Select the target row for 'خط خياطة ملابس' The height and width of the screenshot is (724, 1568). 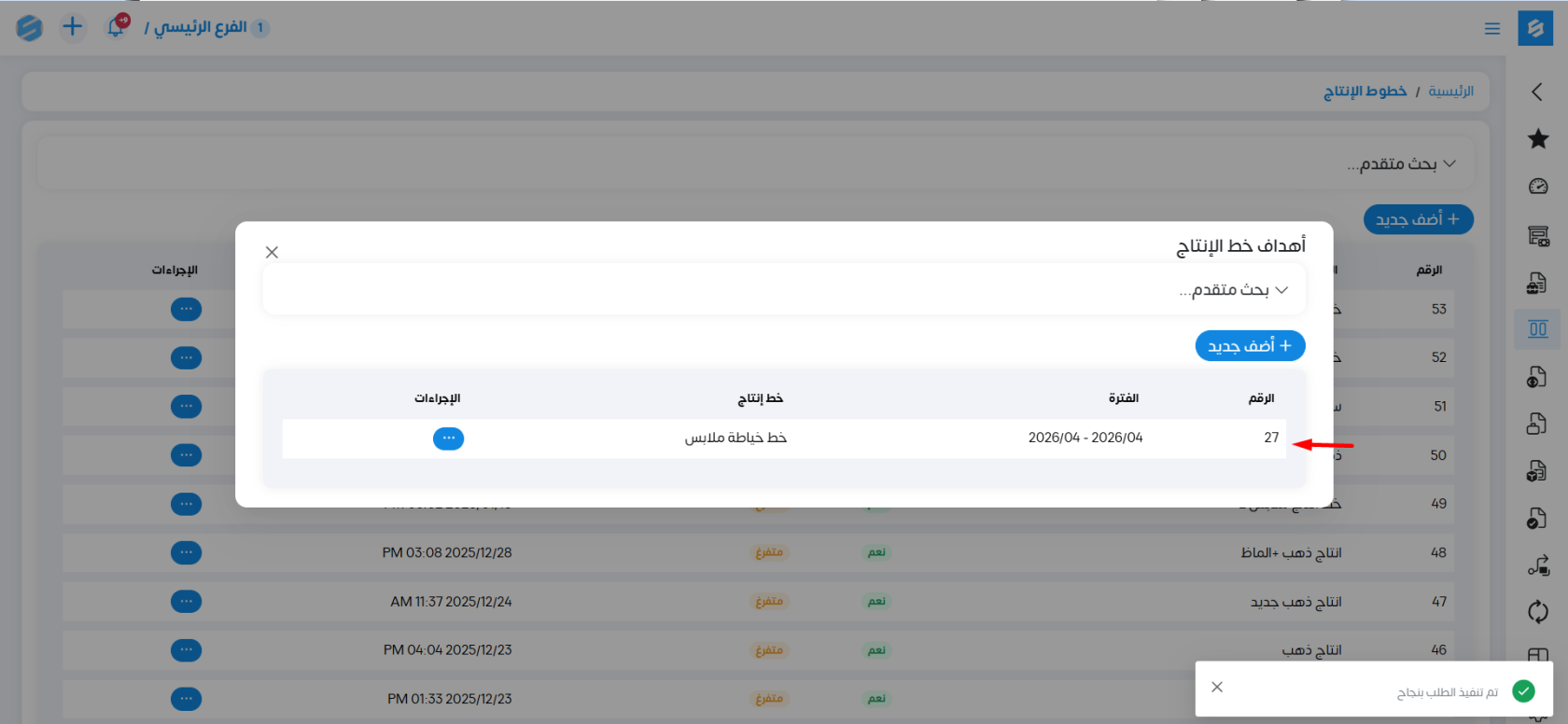point(735,439)
